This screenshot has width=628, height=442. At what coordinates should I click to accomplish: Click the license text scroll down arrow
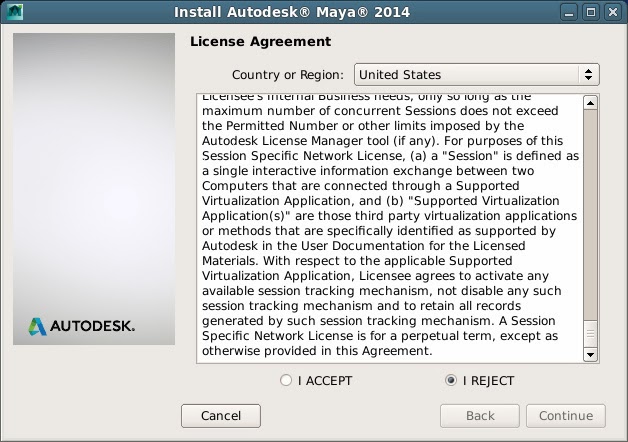[x=590, y=354]
